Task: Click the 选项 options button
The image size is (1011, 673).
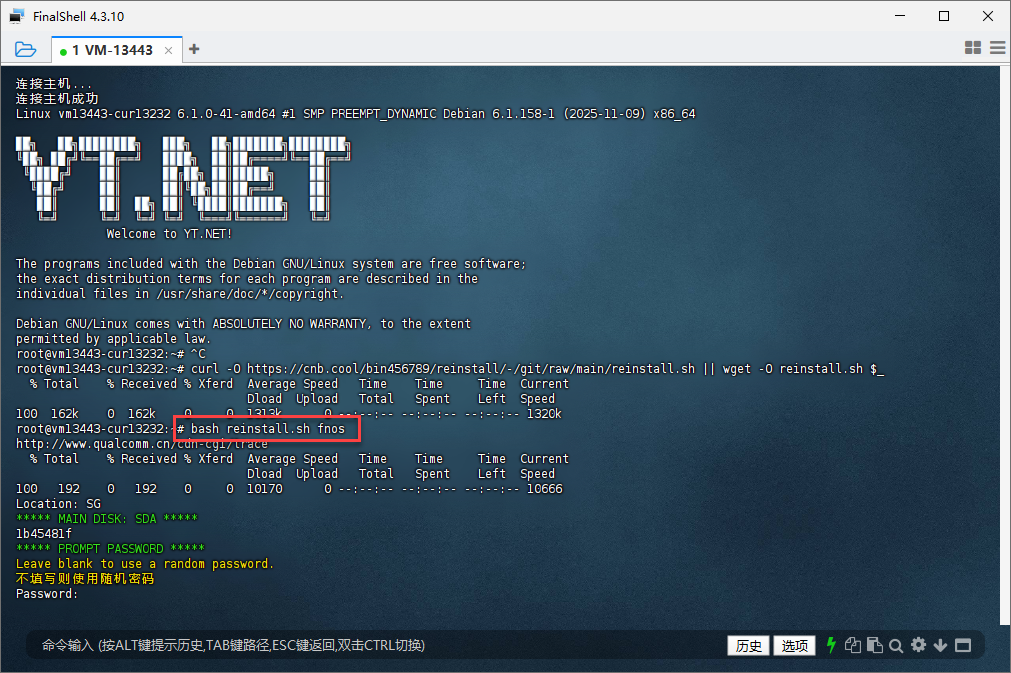Action: (x=794, y=645)
